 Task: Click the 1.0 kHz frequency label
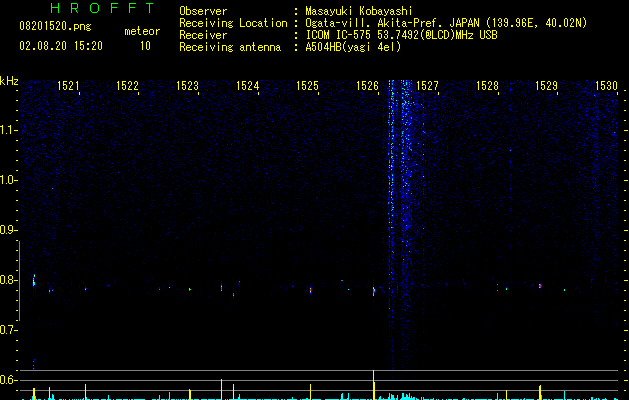click(x=9, y=180)
